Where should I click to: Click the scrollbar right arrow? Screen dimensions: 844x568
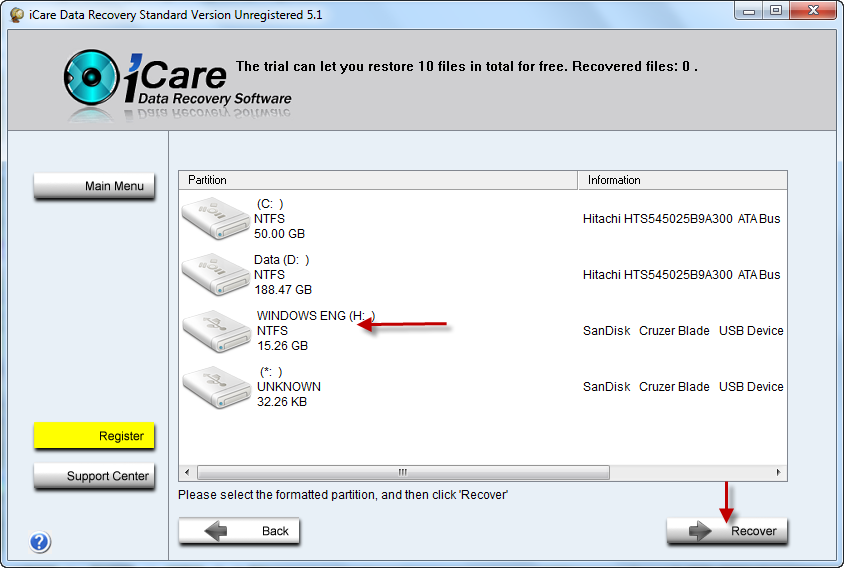(778, 472)
